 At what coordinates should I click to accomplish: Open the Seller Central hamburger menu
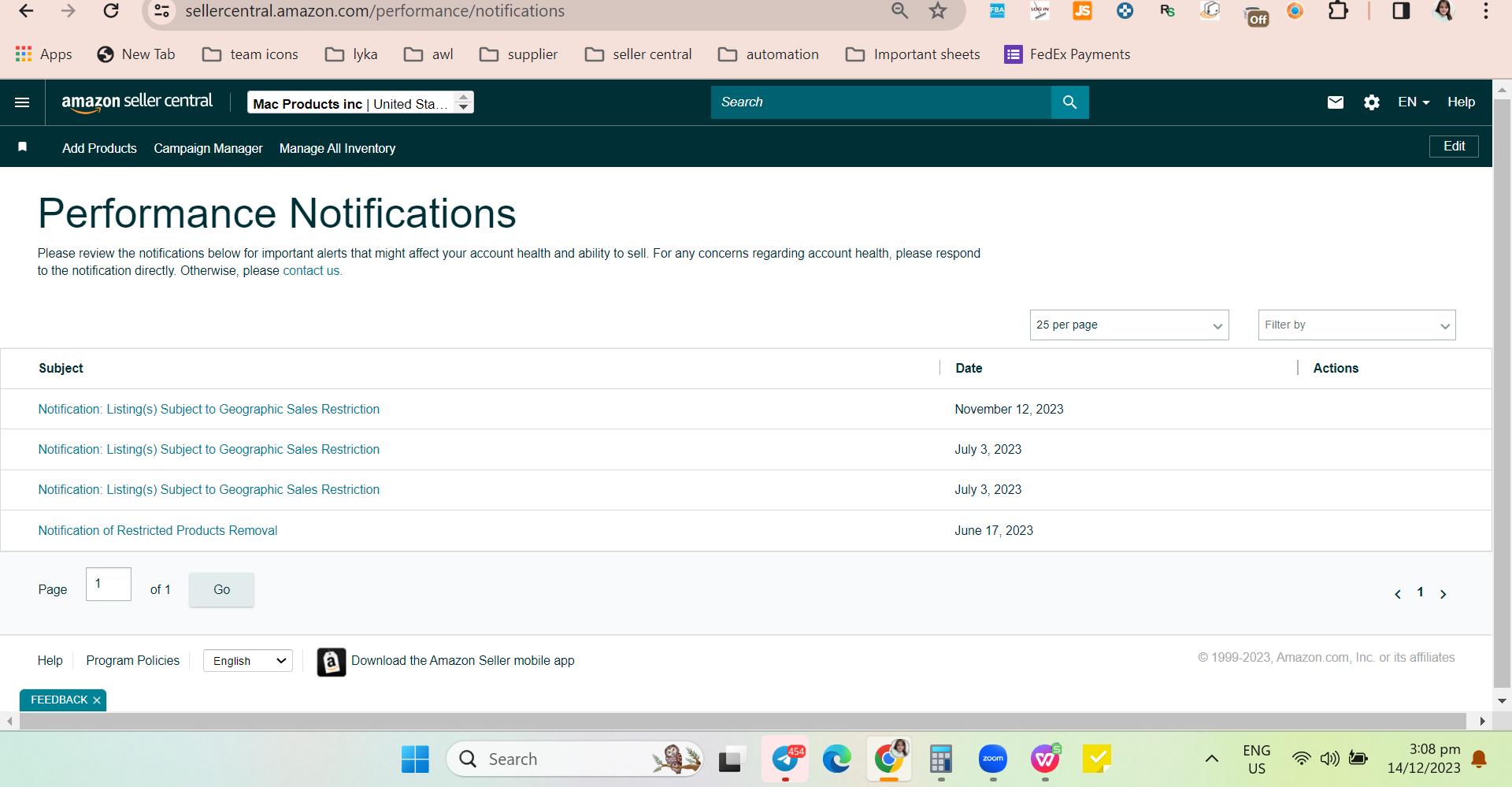pos(22,102)
